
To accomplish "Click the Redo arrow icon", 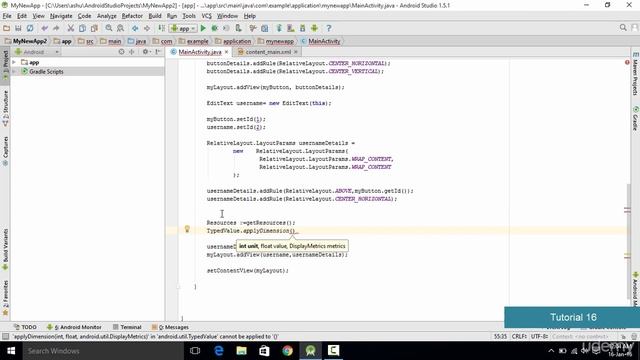I will pyautogui.click(x=56, y=28).
